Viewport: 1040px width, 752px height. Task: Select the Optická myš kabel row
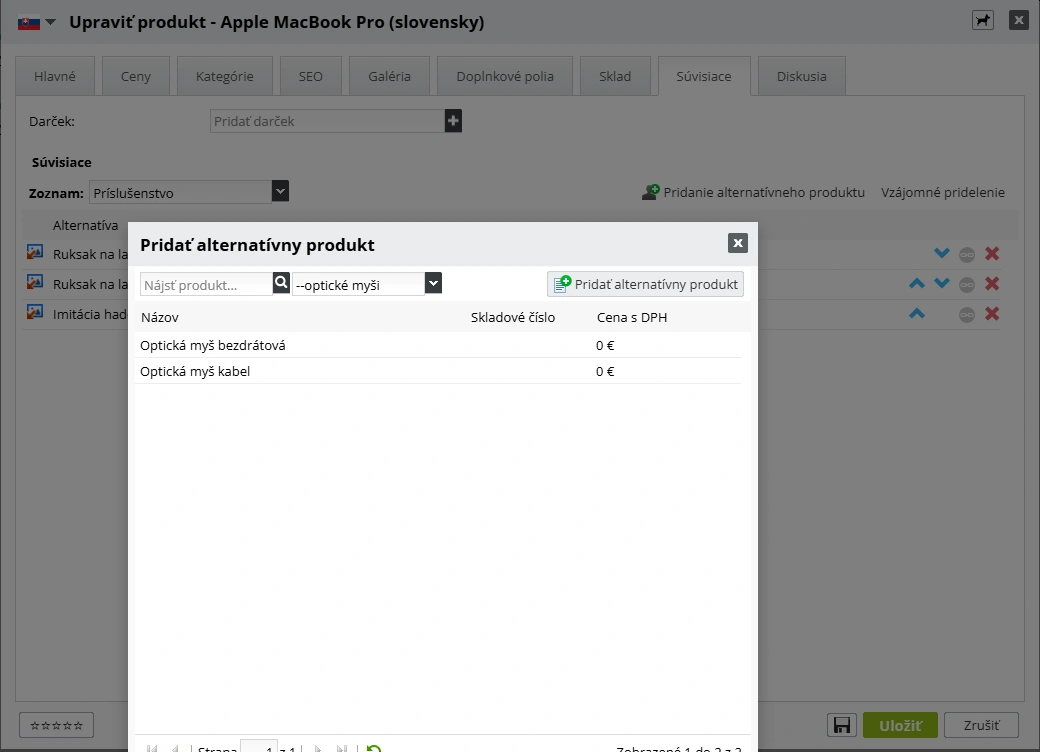tap(438, 371)
